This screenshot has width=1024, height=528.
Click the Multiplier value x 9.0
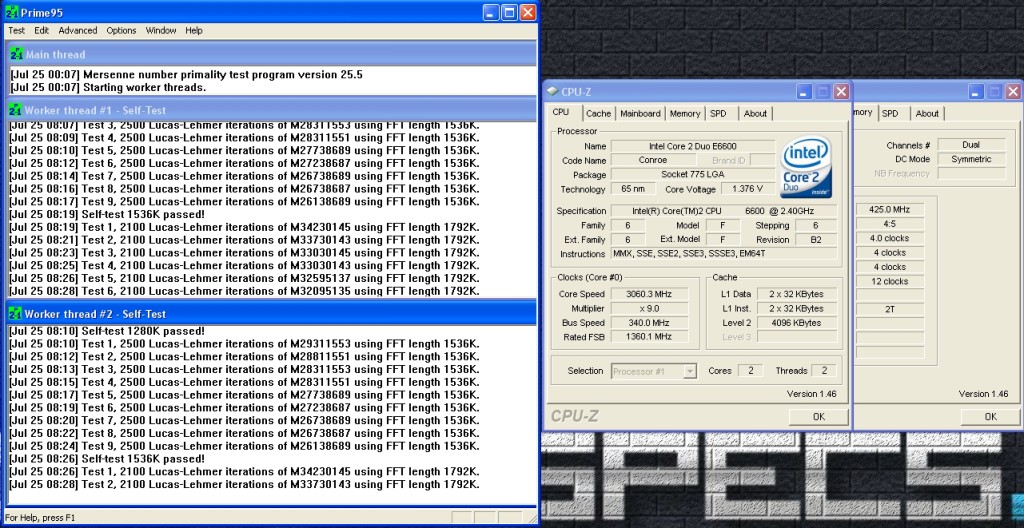(x=649, y=308)
